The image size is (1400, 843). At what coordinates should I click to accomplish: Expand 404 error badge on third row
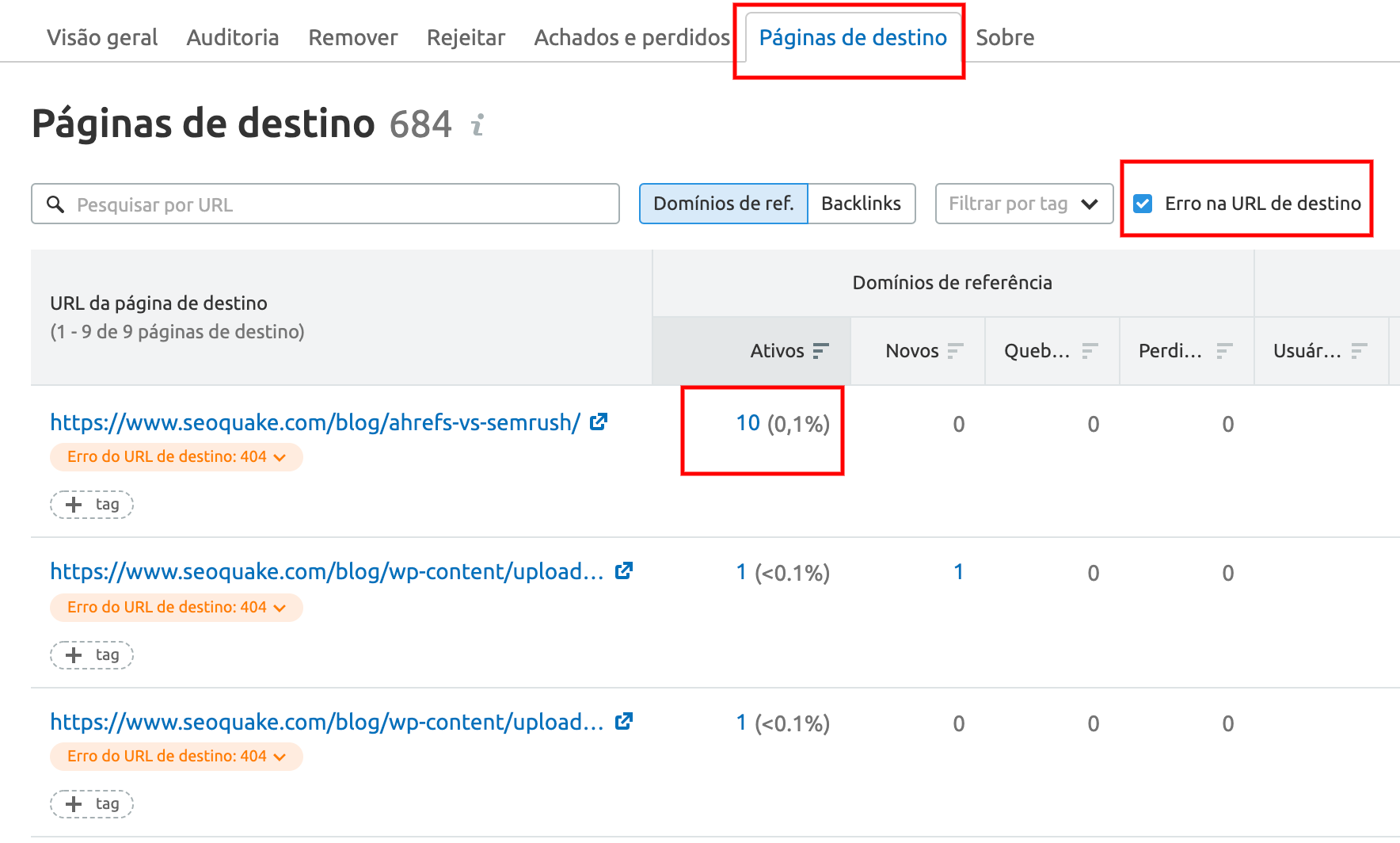click(176, 757)
